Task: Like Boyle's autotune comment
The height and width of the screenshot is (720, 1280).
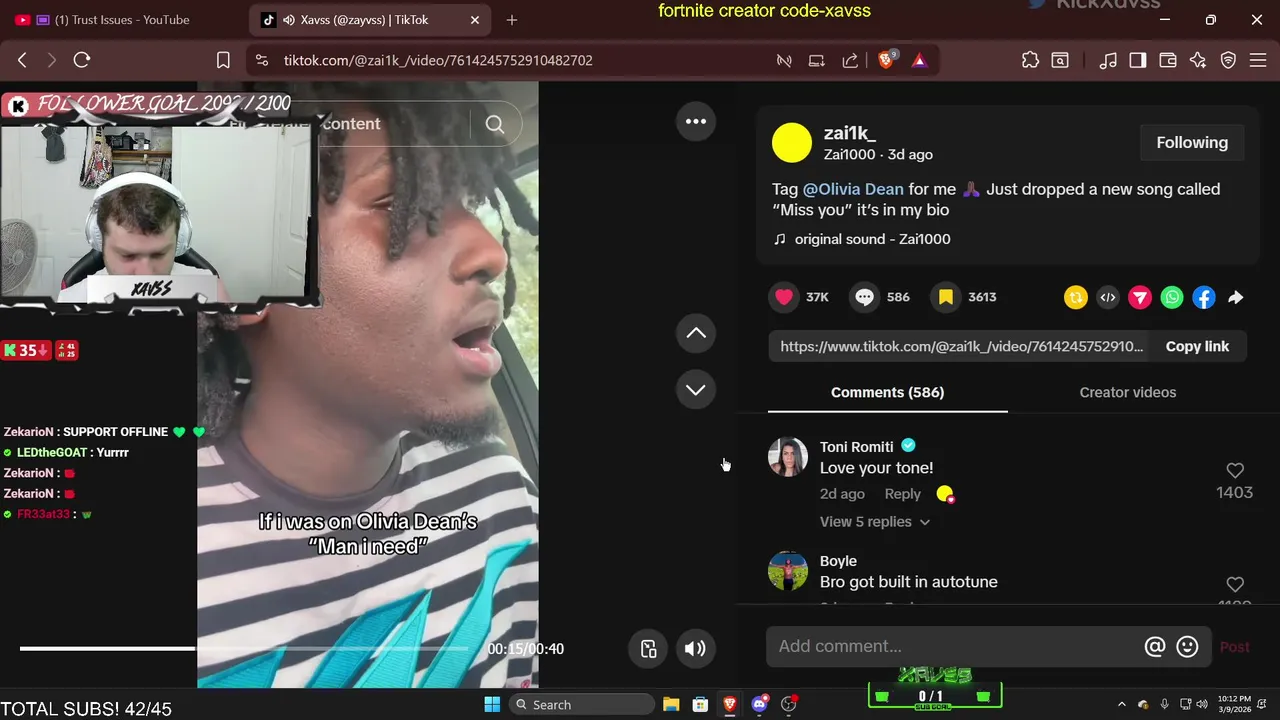Action: 1235,584
